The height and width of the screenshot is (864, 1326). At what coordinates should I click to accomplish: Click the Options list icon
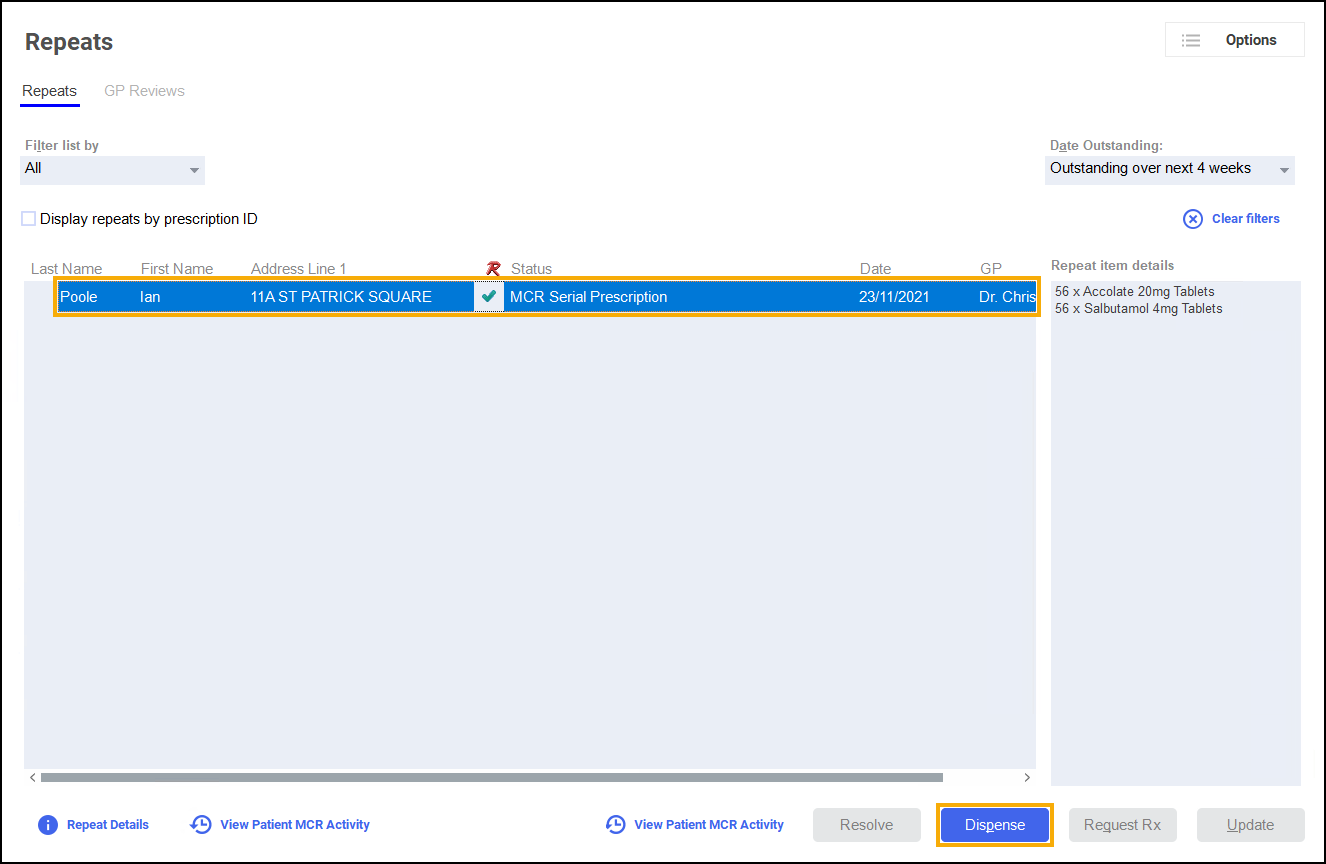(x=1190, y=40)
